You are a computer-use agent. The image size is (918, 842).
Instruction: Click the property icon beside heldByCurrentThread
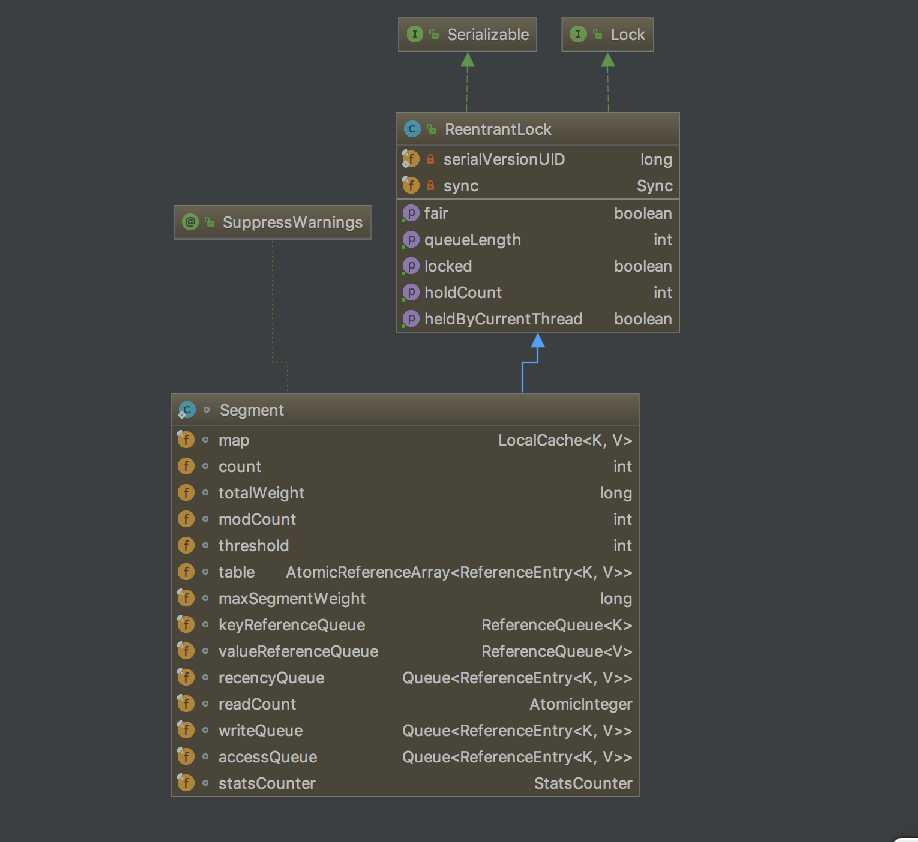pos(411,319)
